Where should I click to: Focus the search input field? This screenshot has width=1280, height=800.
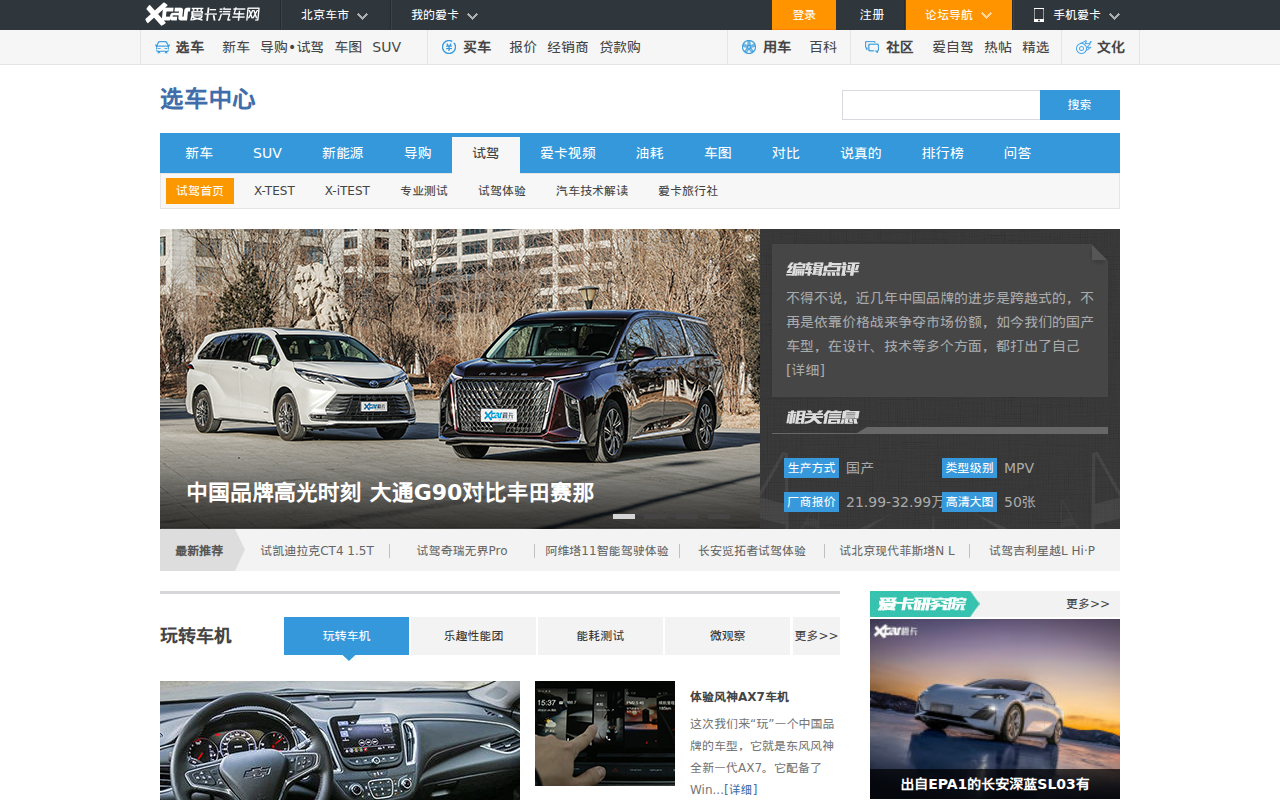tap(941, 105)
